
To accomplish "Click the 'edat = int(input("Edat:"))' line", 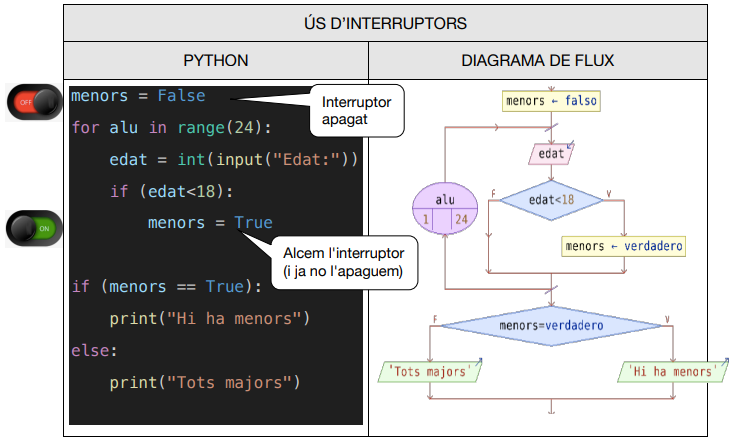I will (233, 160).
